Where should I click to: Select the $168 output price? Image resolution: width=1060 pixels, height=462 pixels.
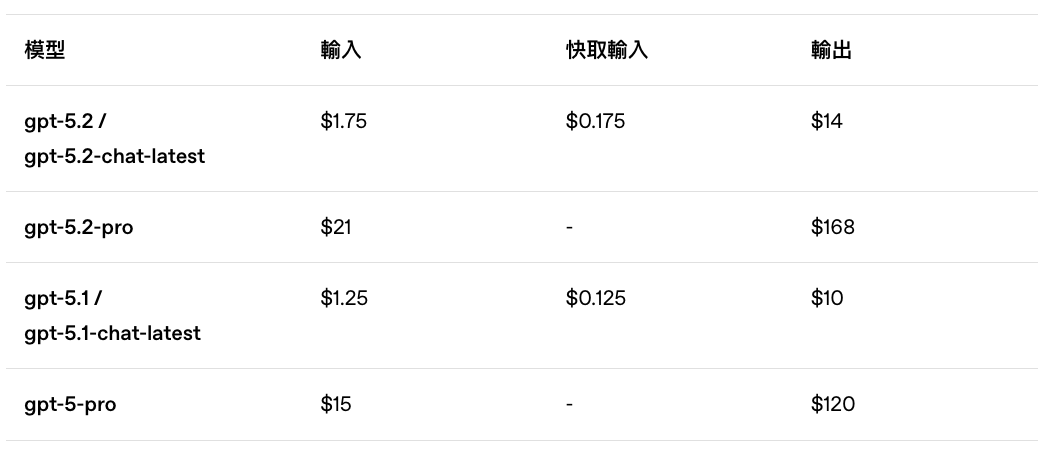pos(833,227)
